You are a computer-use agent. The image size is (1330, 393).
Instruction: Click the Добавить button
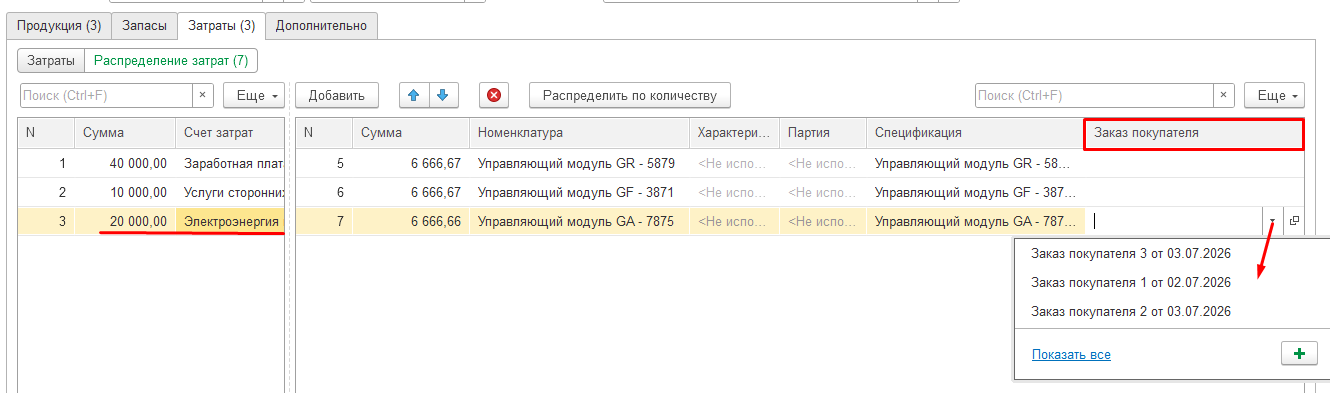tap(337, 95)
